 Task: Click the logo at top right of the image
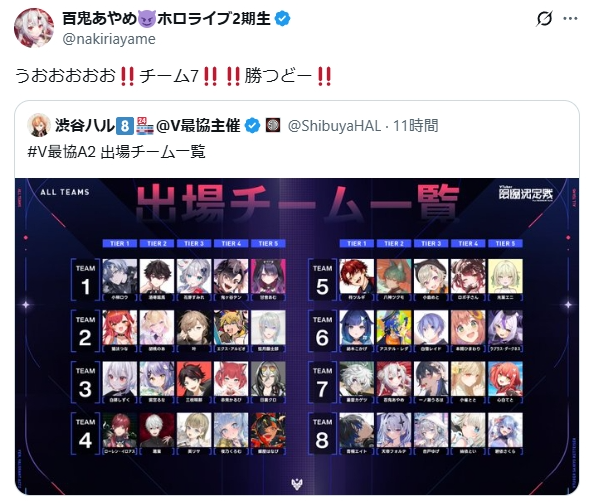click(526, 193)
